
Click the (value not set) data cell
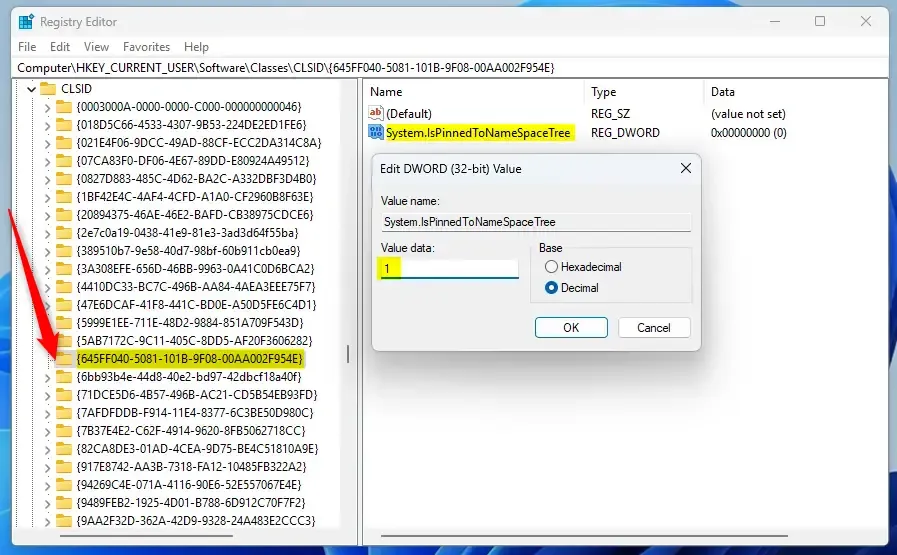click(748, 113)
